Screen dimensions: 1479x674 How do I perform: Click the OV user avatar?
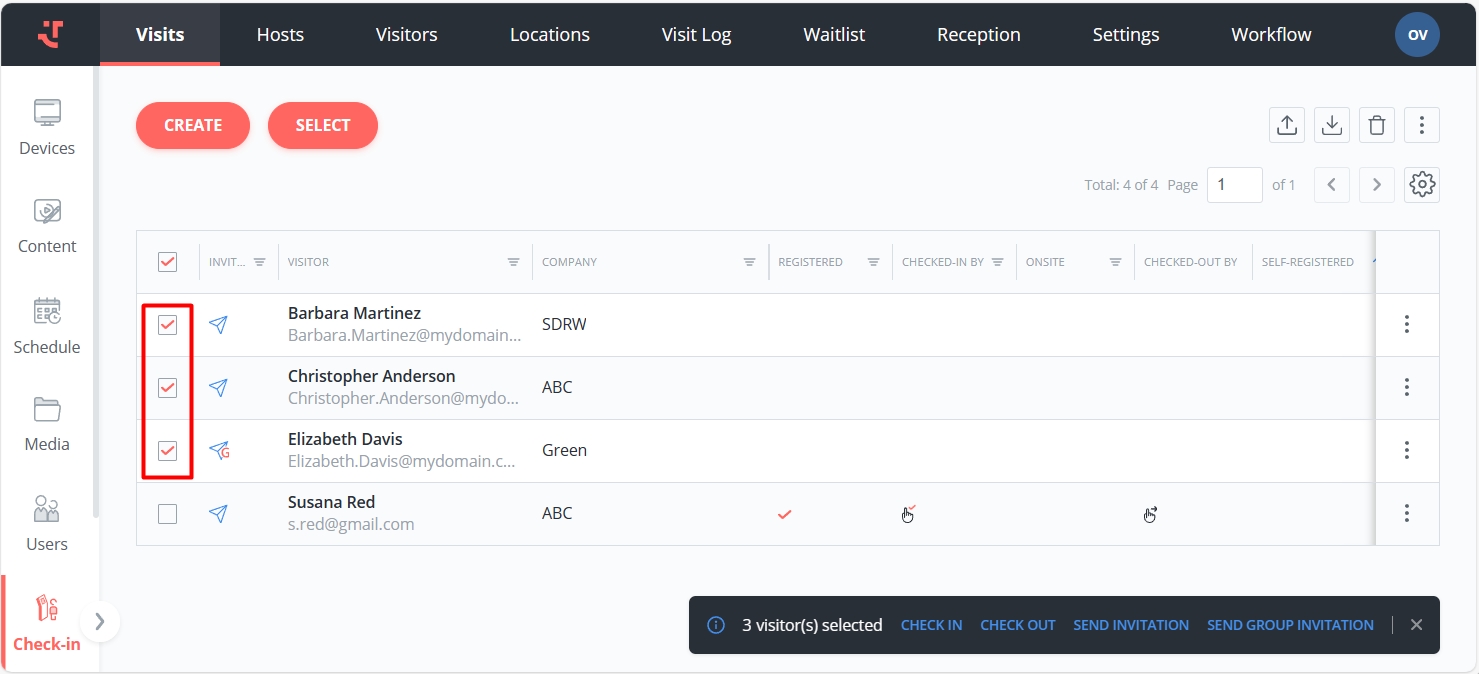coord(1417,34)
